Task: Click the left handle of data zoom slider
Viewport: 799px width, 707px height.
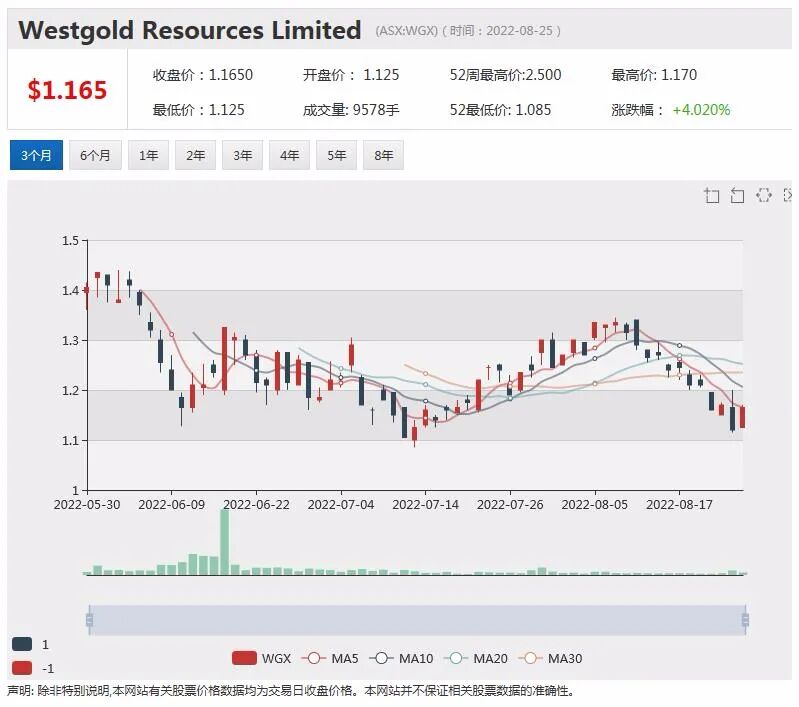Action: tap(90, 620)
